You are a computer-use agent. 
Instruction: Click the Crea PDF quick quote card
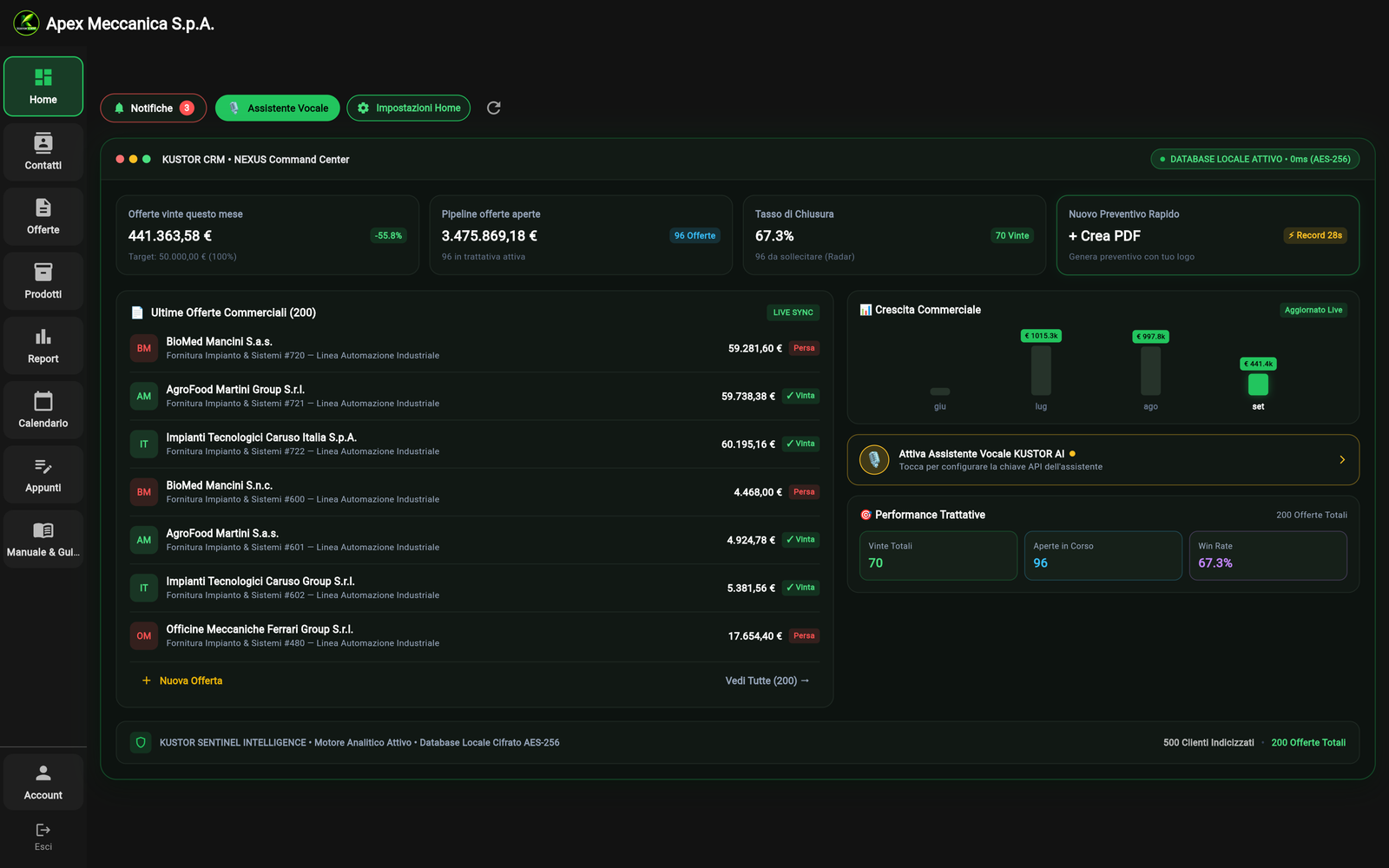(x=1207, y=235)
